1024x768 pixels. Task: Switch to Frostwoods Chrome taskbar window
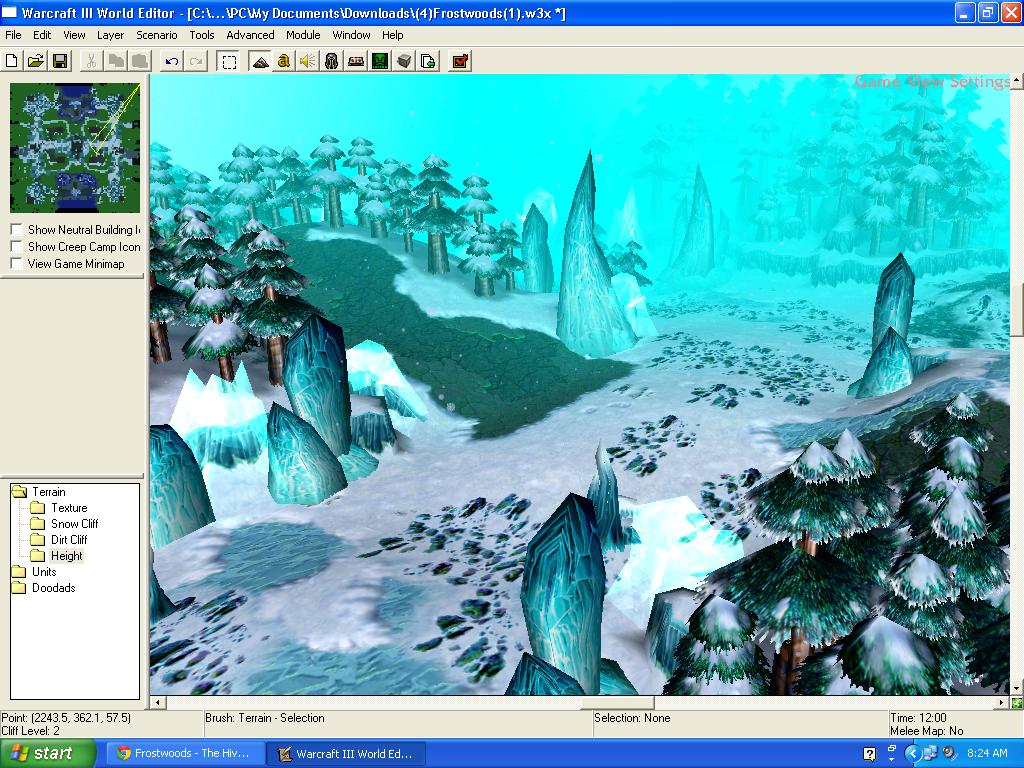point(187,754)
